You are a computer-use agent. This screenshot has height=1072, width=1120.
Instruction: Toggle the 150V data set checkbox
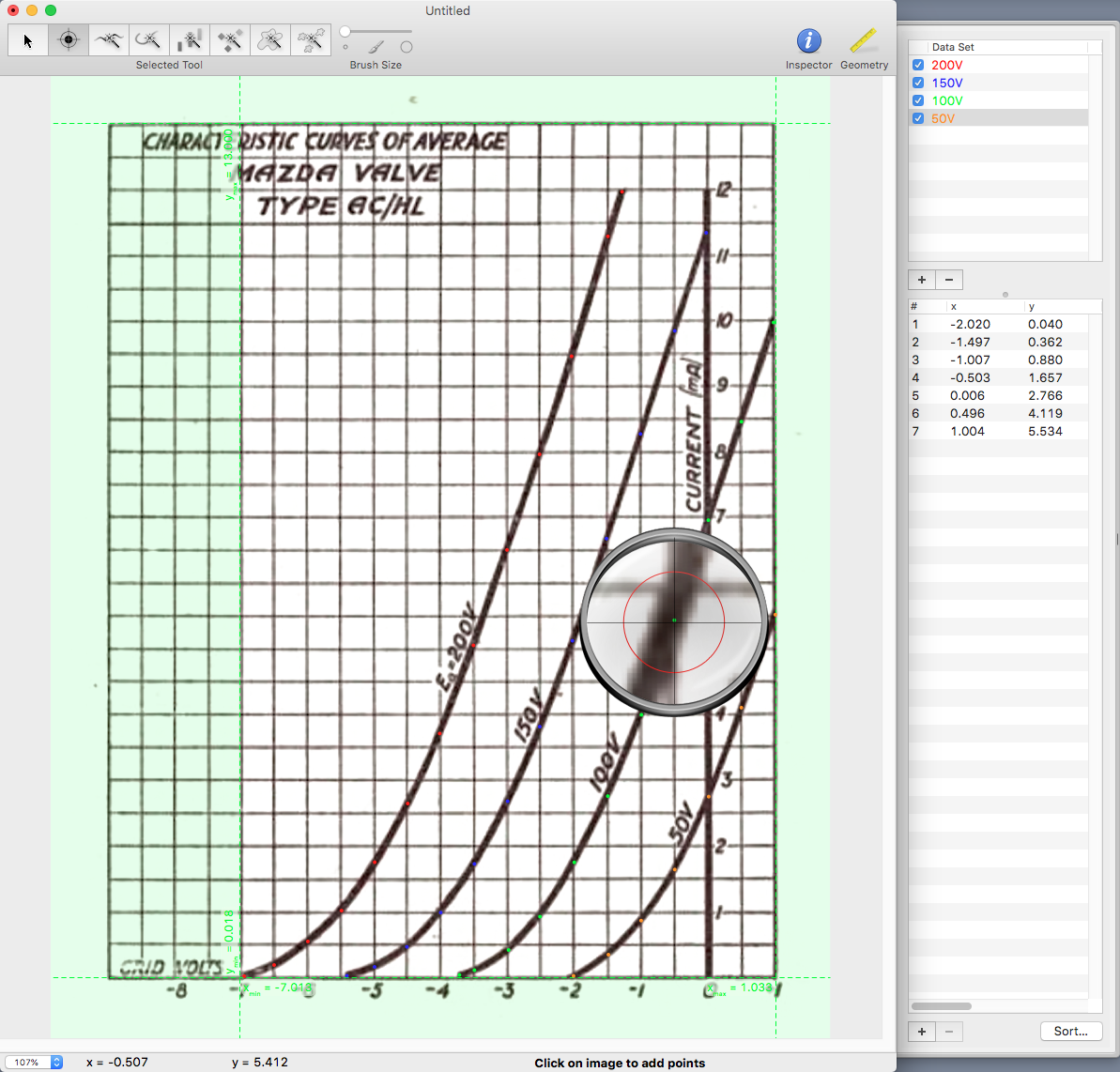click(x=918, y=83)
